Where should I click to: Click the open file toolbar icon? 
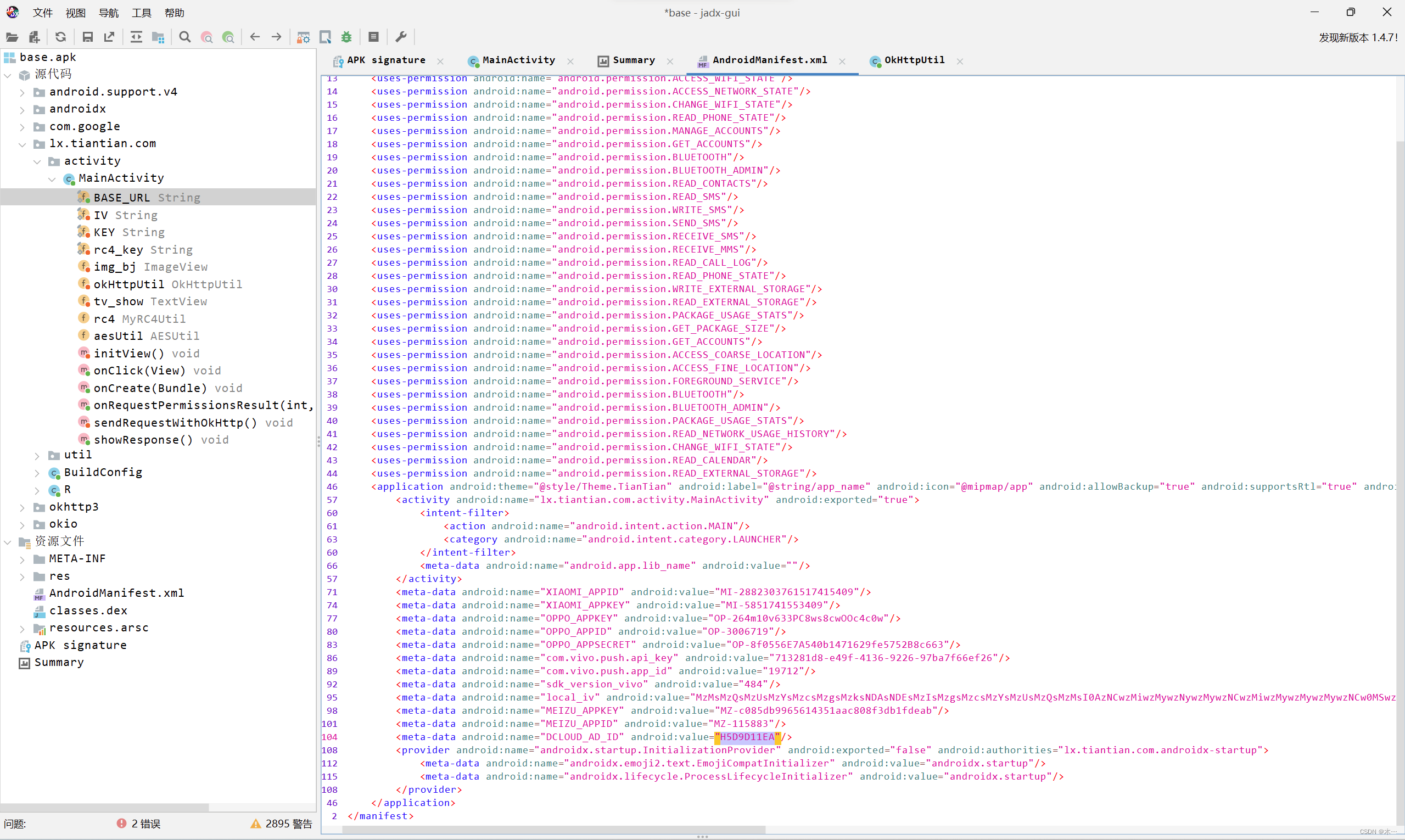[x=12, y=37]
